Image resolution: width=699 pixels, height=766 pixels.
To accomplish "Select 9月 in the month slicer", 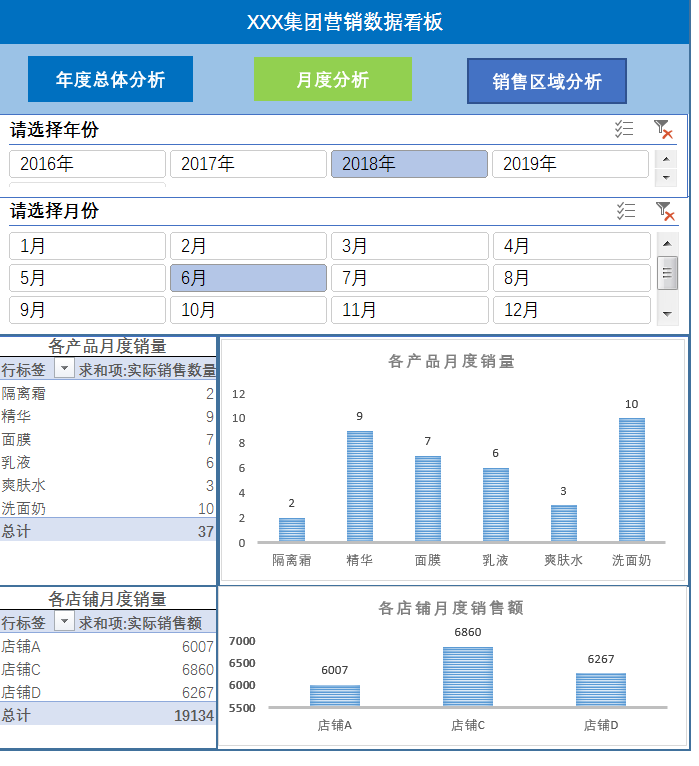I will click(x=87, y=310).
